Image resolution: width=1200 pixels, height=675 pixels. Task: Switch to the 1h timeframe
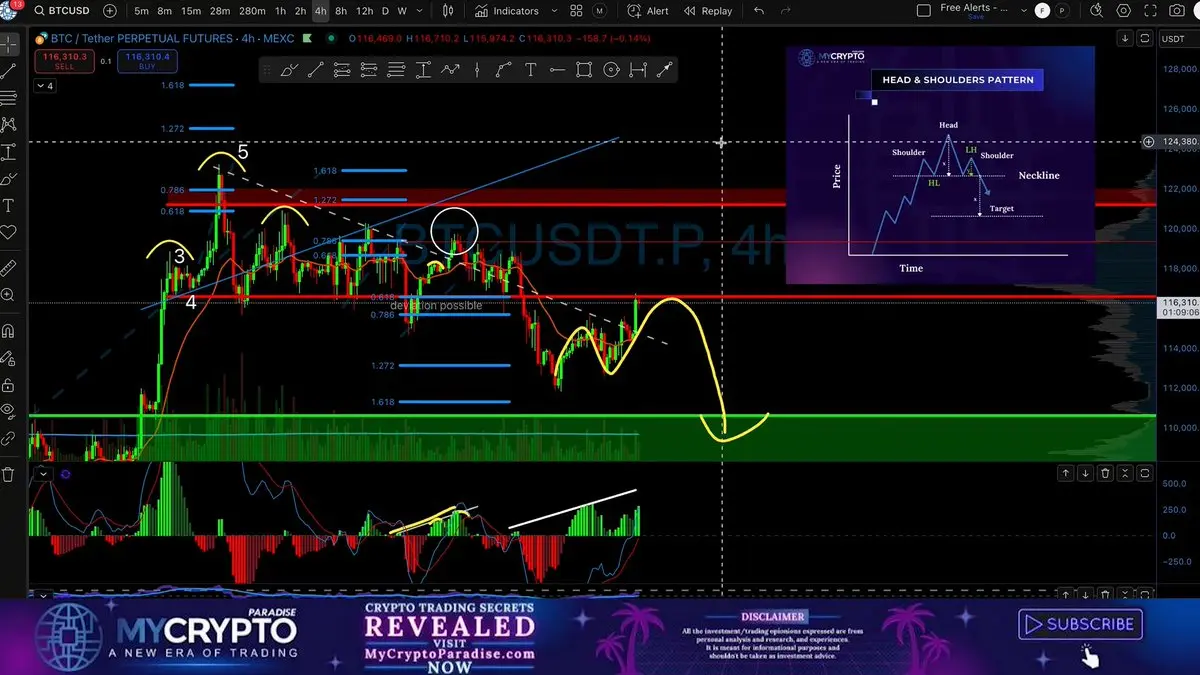(279, 11)
